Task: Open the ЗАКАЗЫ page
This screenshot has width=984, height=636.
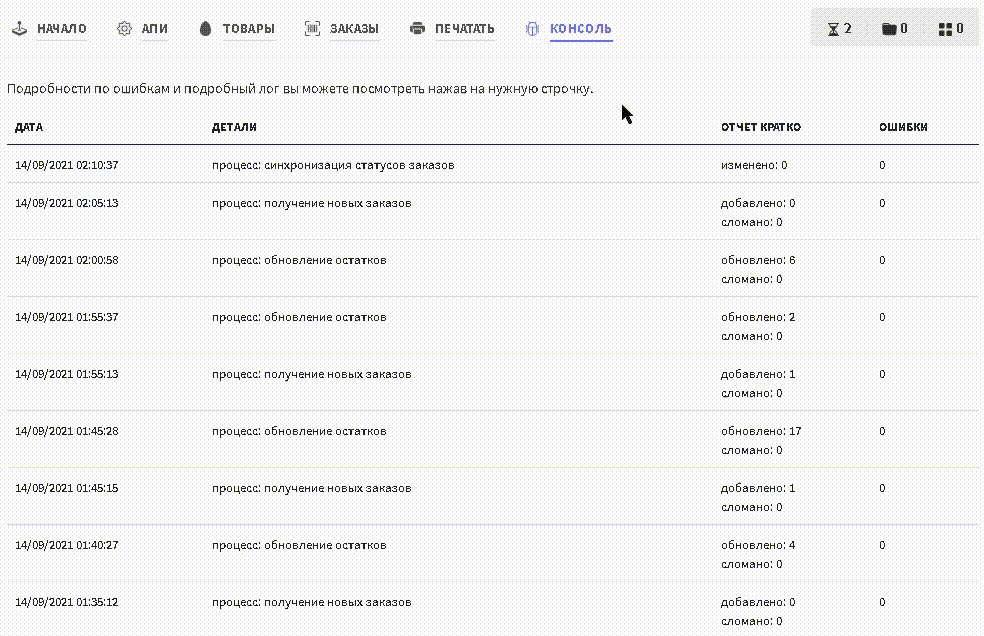Action: click(354, 29)
